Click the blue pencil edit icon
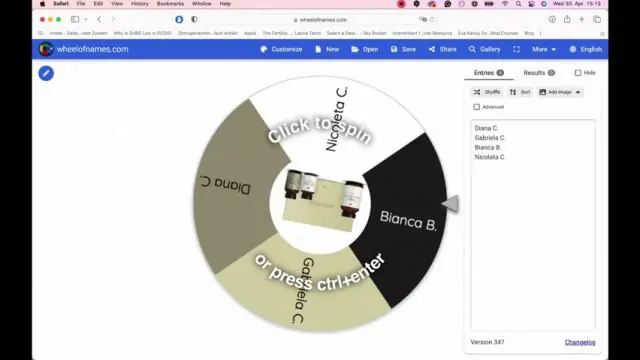The height and width of the screenshot is (360, 640). tap(46, 73)
